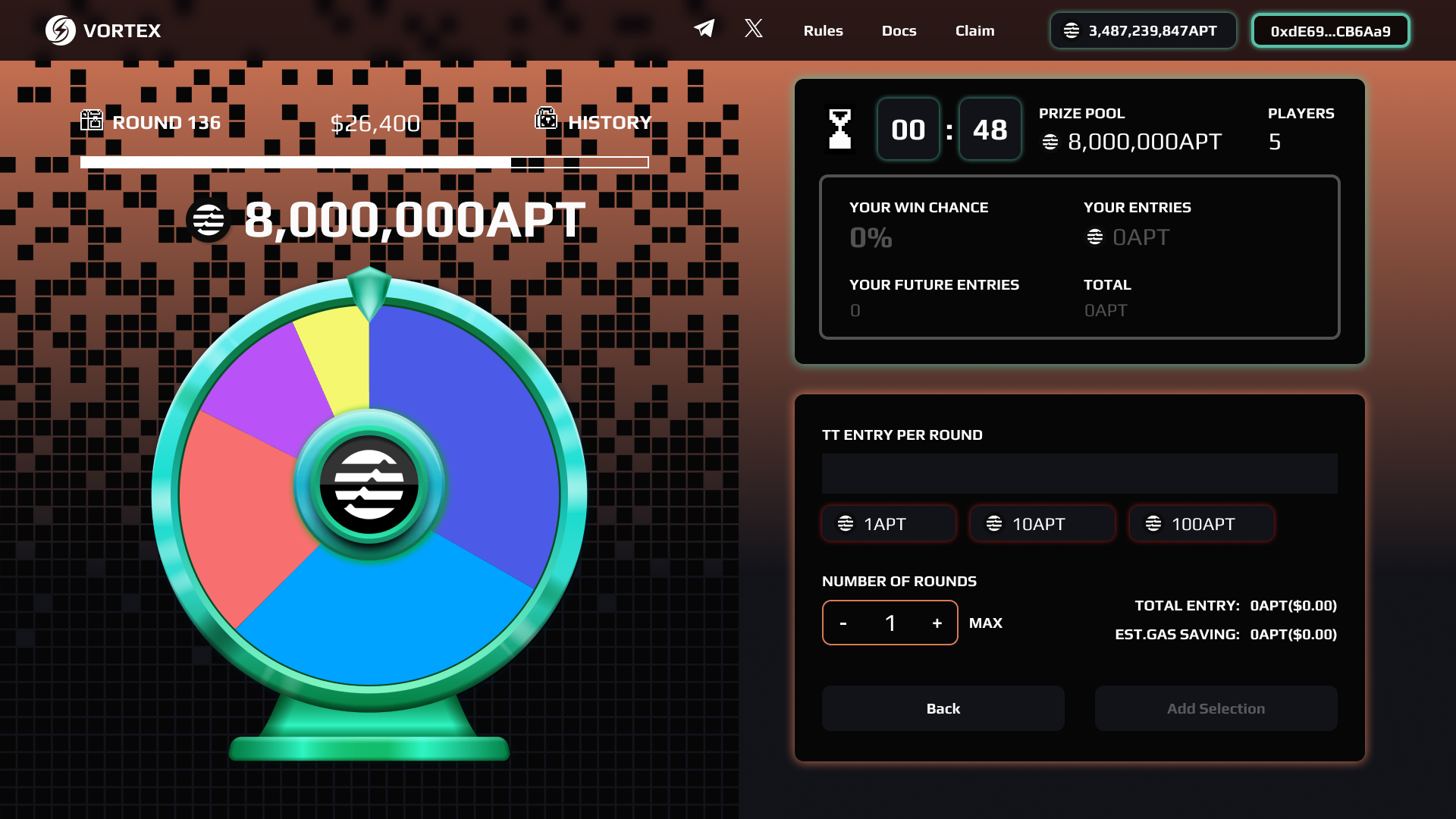Open the Rules menu item
Image resolution: width=1456 pixels, height=819 pixels.
point(823,31)
